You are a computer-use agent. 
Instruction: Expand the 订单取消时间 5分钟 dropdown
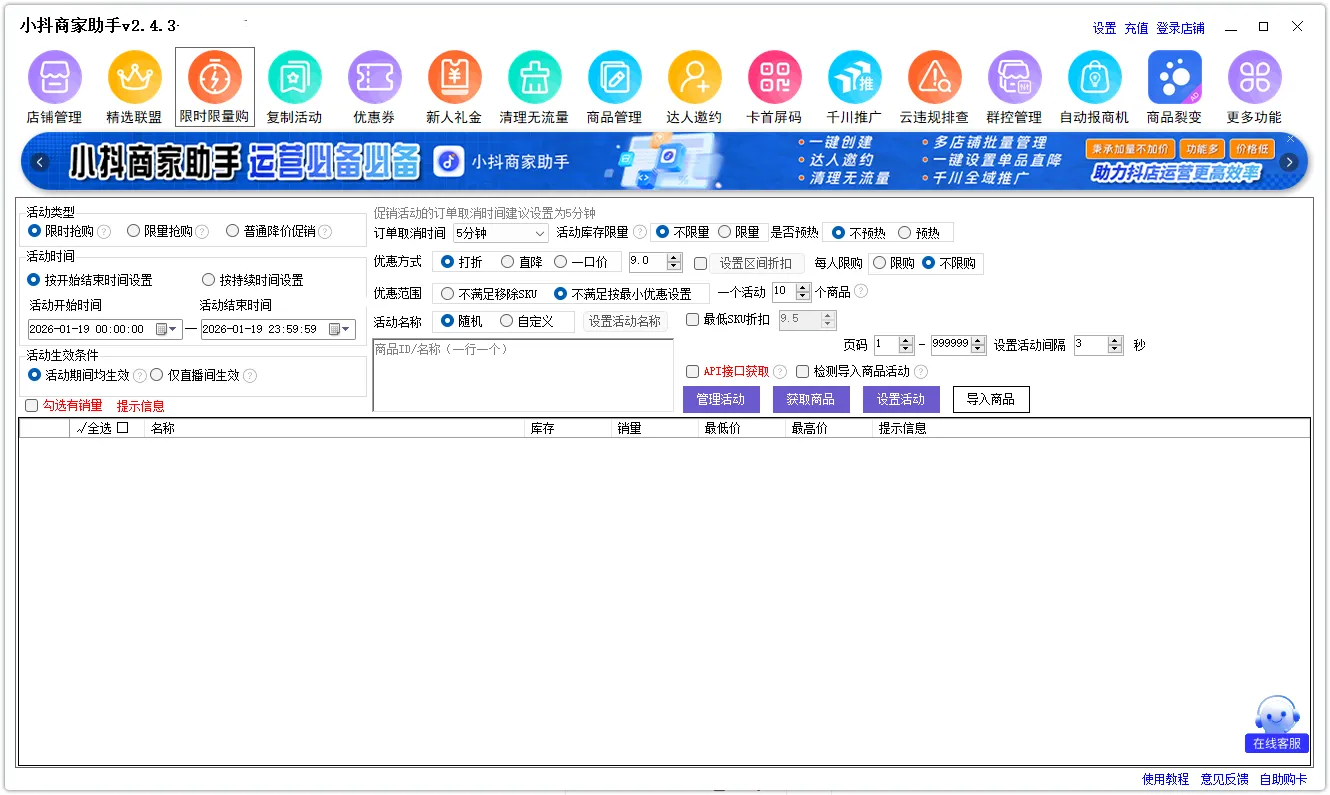(540, 234)
